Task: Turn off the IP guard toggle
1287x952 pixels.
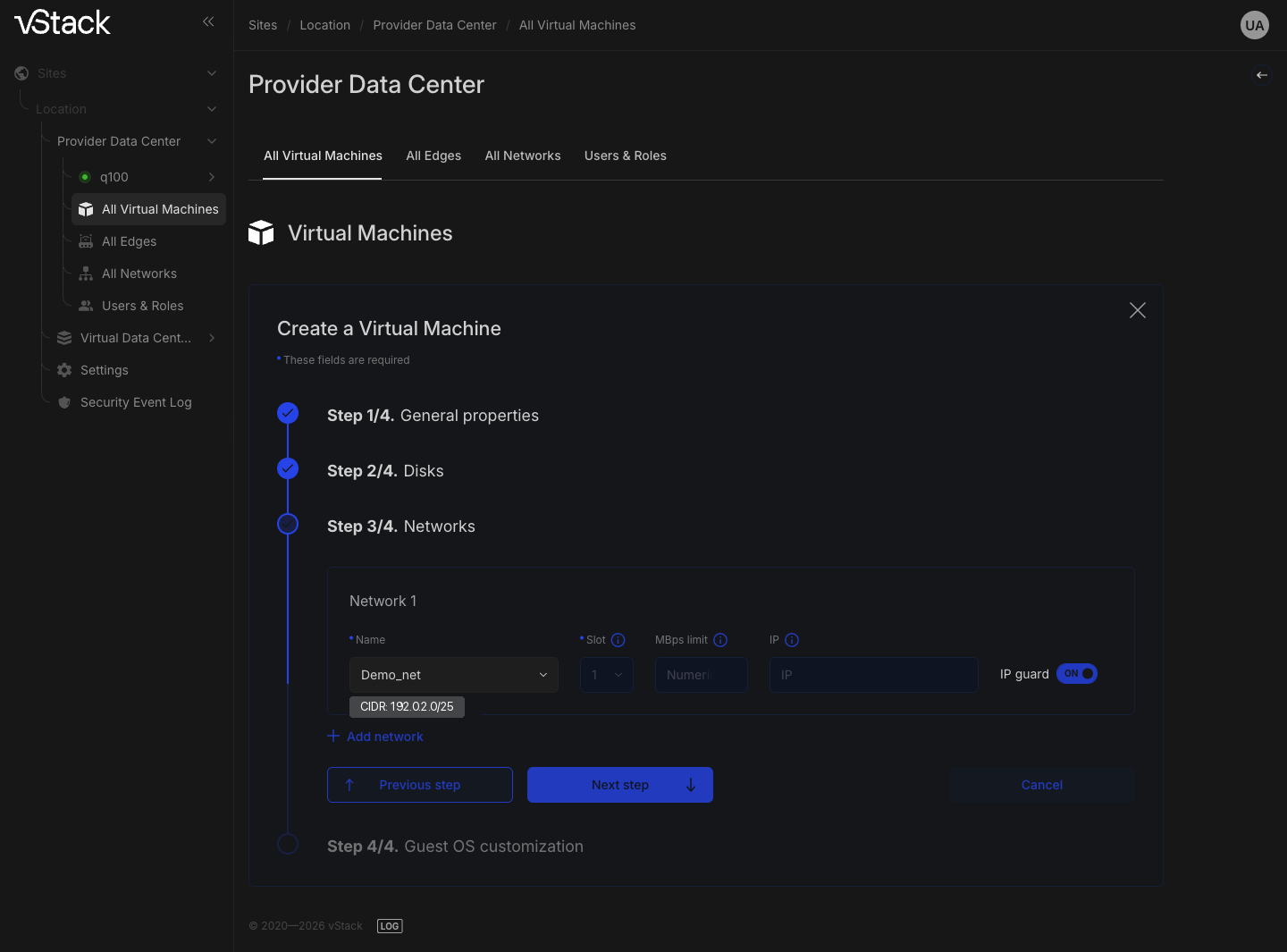Action: tap(1077, 674)
